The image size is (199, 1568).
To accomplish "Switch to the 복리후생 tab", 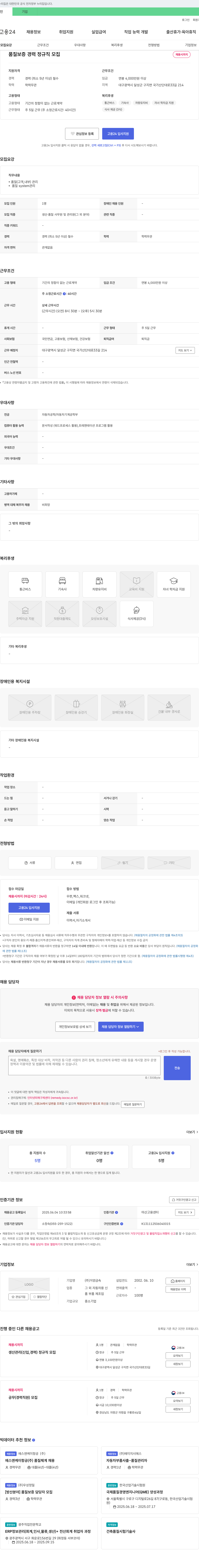I will [x=117, y=45].
